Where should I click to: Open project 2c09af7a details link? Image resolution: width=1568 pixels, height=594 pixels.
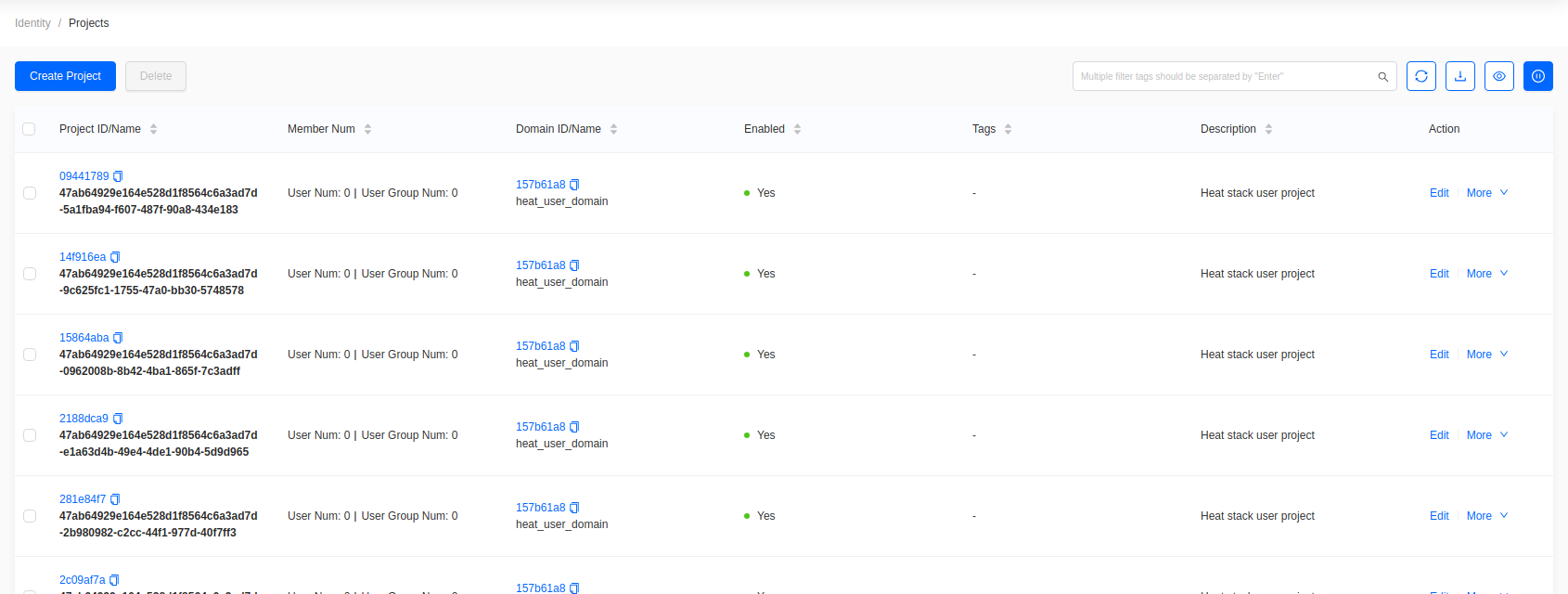click(x=82, y=580)
